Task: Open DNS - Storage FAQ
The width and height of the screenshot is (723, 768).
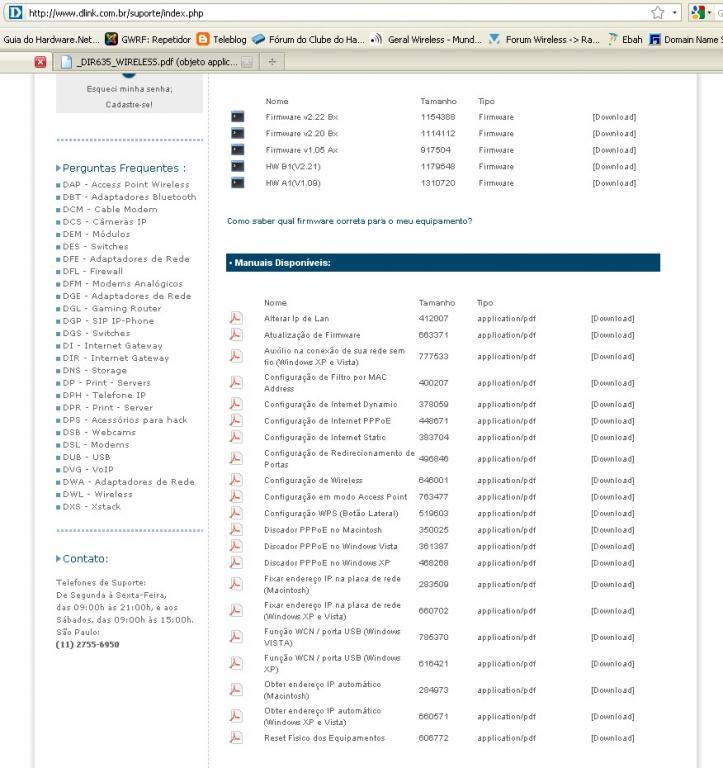Action: coord(95,370)
